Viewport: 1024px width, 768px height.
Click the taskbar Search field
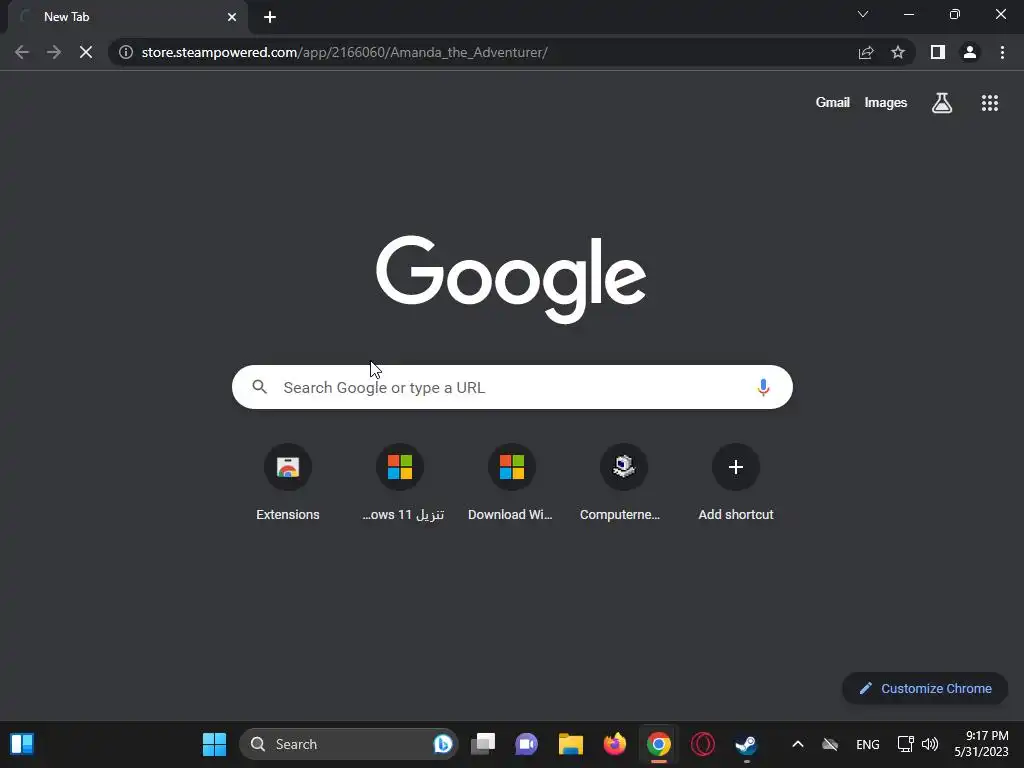pyautogui.click(x=349, y=744)
